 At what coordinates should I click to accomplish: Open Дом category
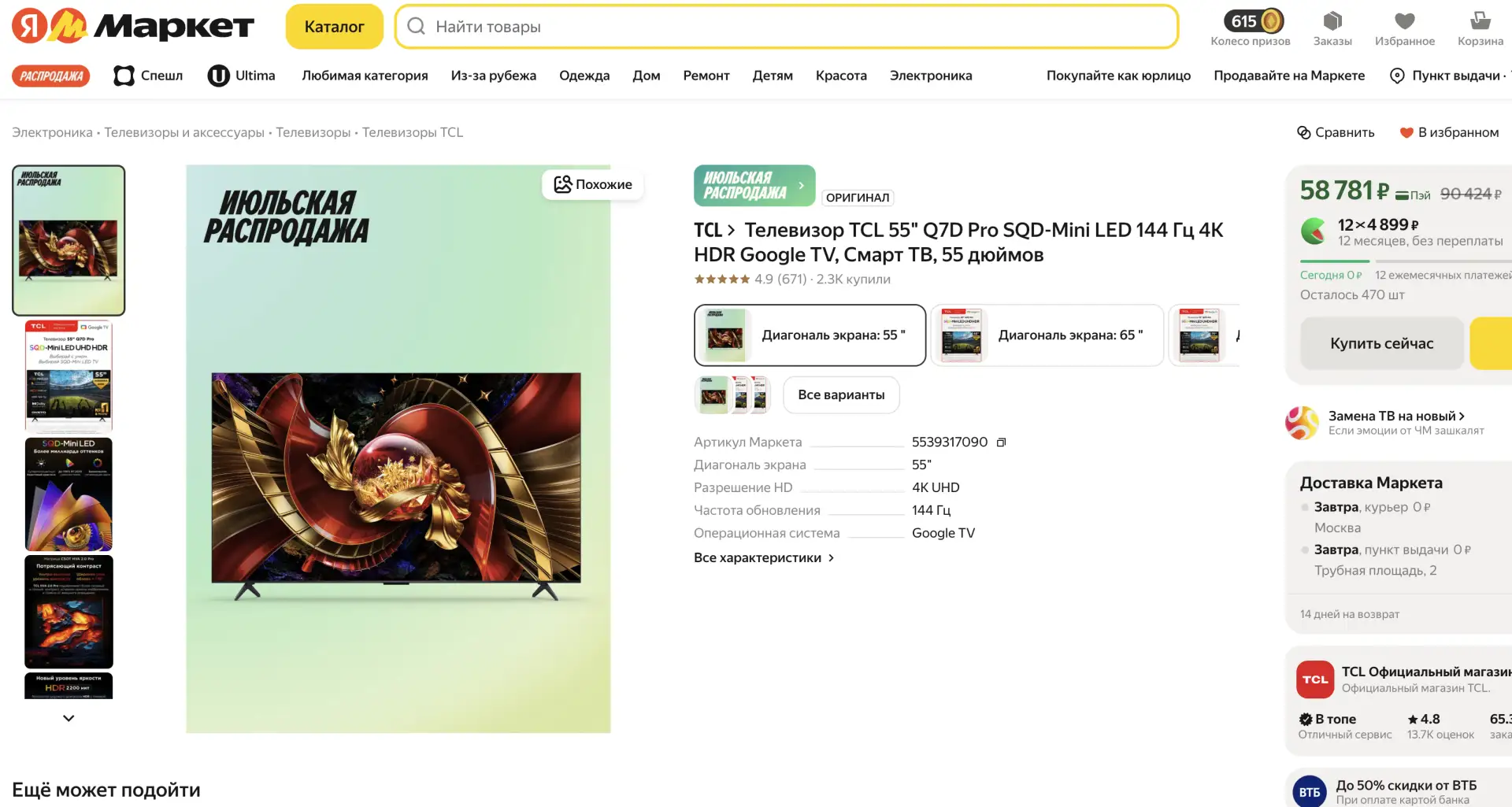647,76
